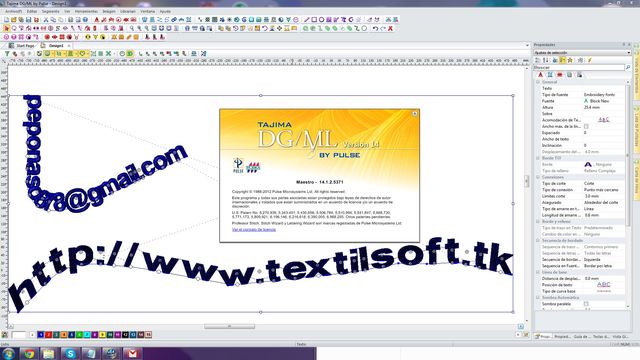Open the Ventana menu
Viewport: 640px width, 360px height.
[x=147, y=11]
